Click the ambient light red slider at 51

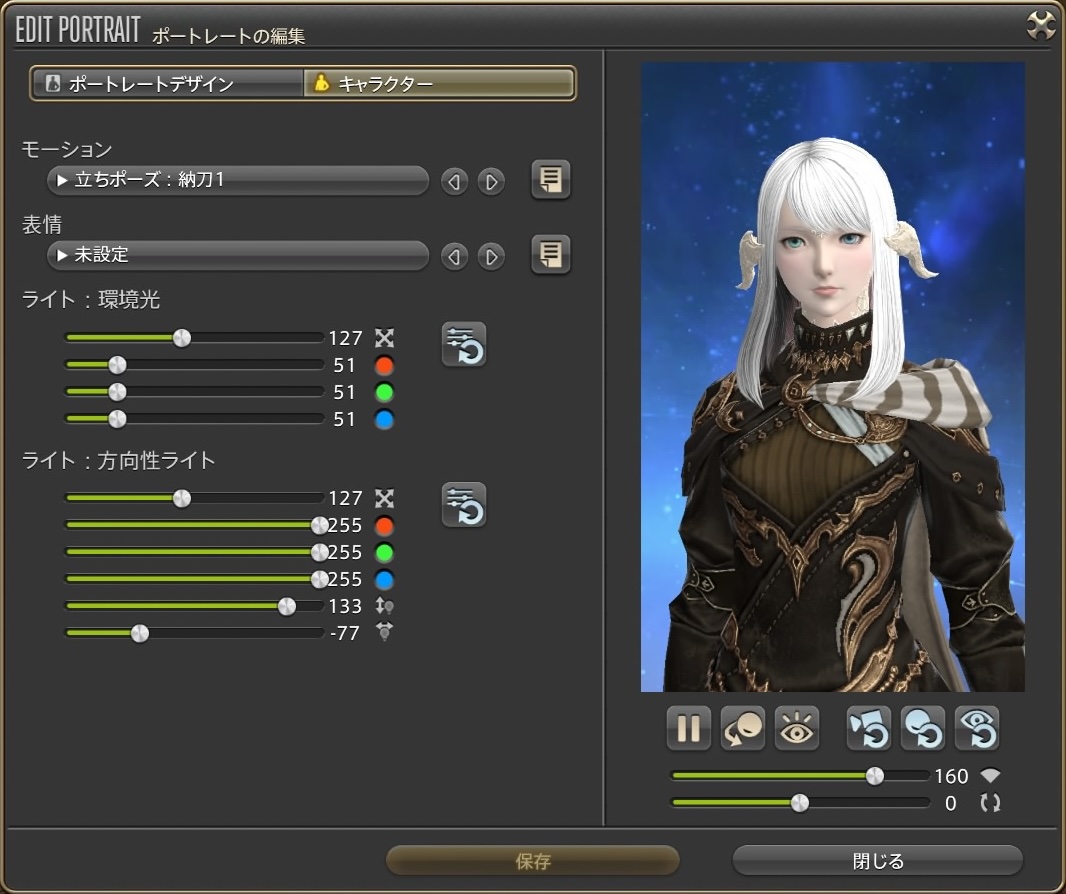click(x=117, y=365)
